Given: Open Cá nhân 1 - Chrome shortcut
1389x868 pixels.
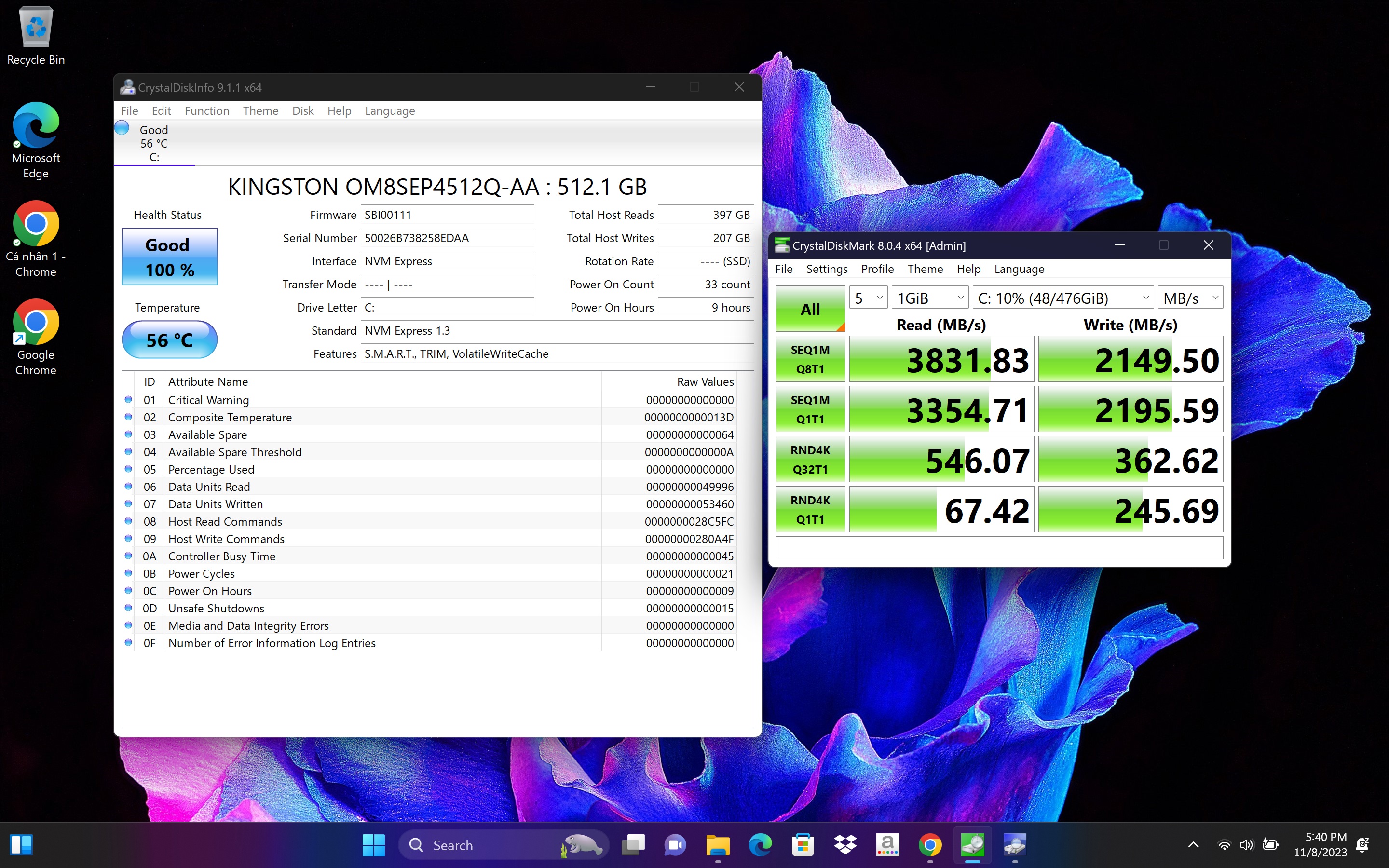Looking at the screenshot, I should (x=36, y=239).
